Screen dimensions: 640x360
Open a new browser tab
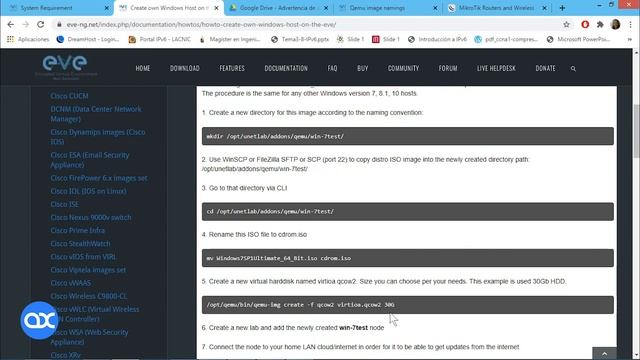coord(562,8)
